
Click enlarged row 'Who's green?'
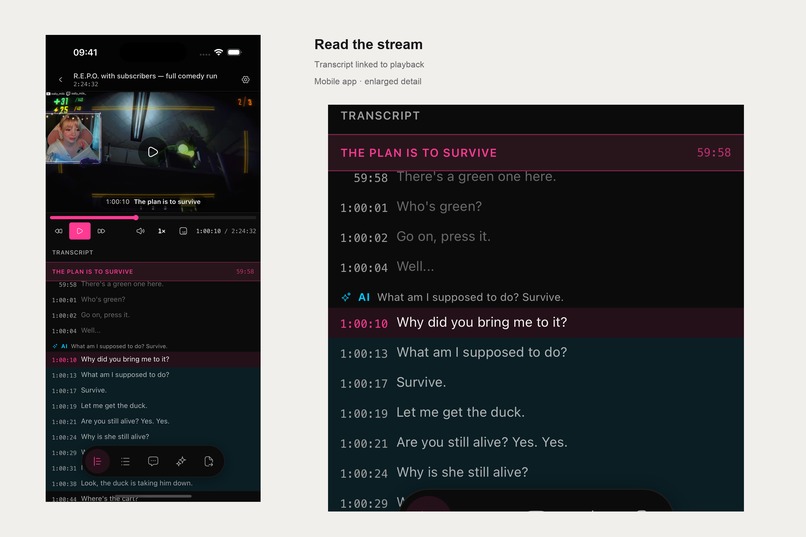536,207
